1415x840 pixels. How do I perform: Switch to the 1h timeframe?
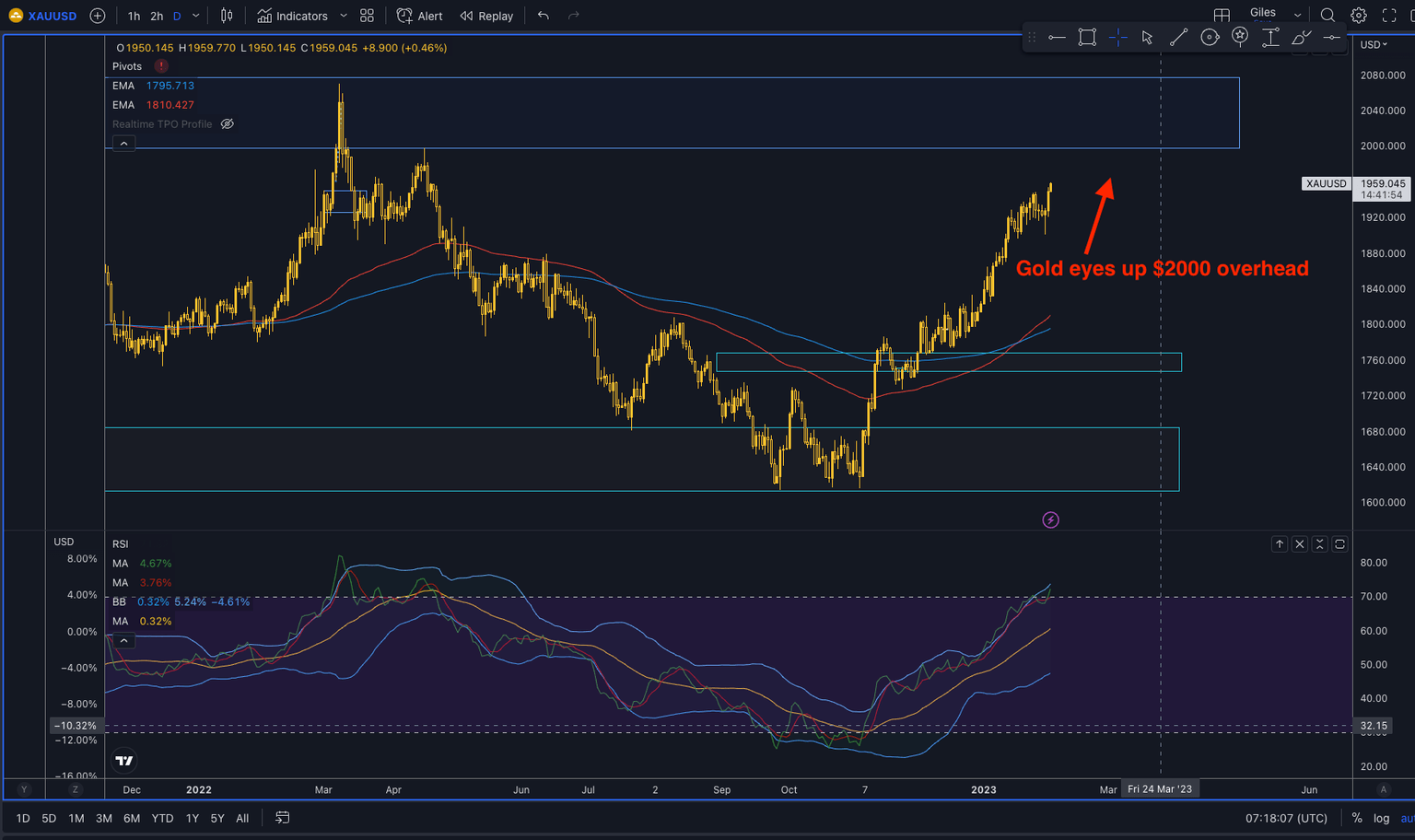click(134, 16)
